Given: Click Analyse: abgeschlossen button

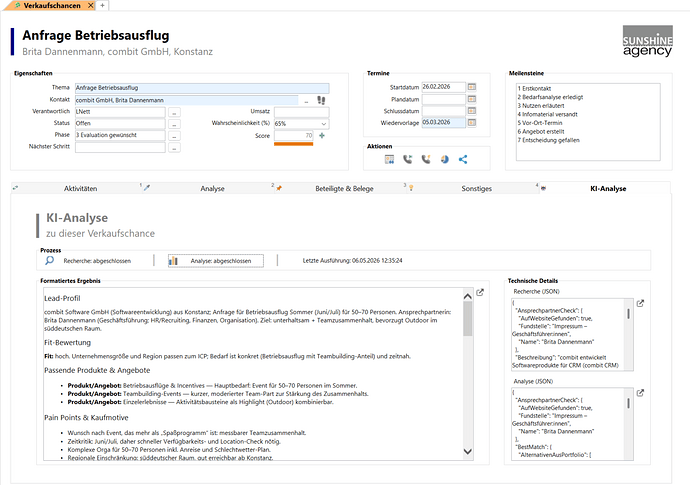Looking at the screenshot, I should click(216, 261).
